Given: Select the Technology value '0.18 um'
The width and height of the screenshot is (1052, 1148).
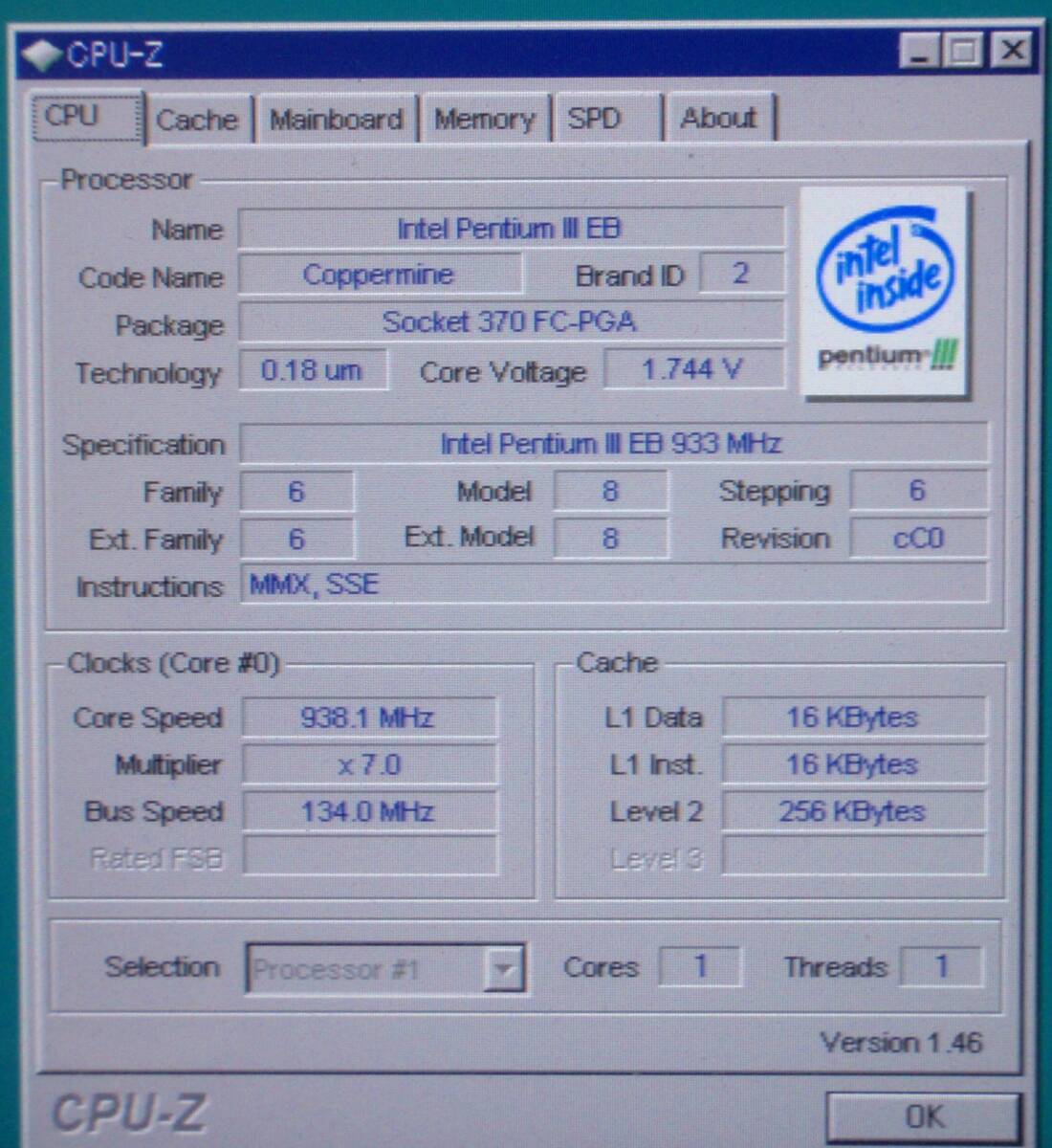Looking at the screenshot, I should pyautogui.click(x=313, y=370).
